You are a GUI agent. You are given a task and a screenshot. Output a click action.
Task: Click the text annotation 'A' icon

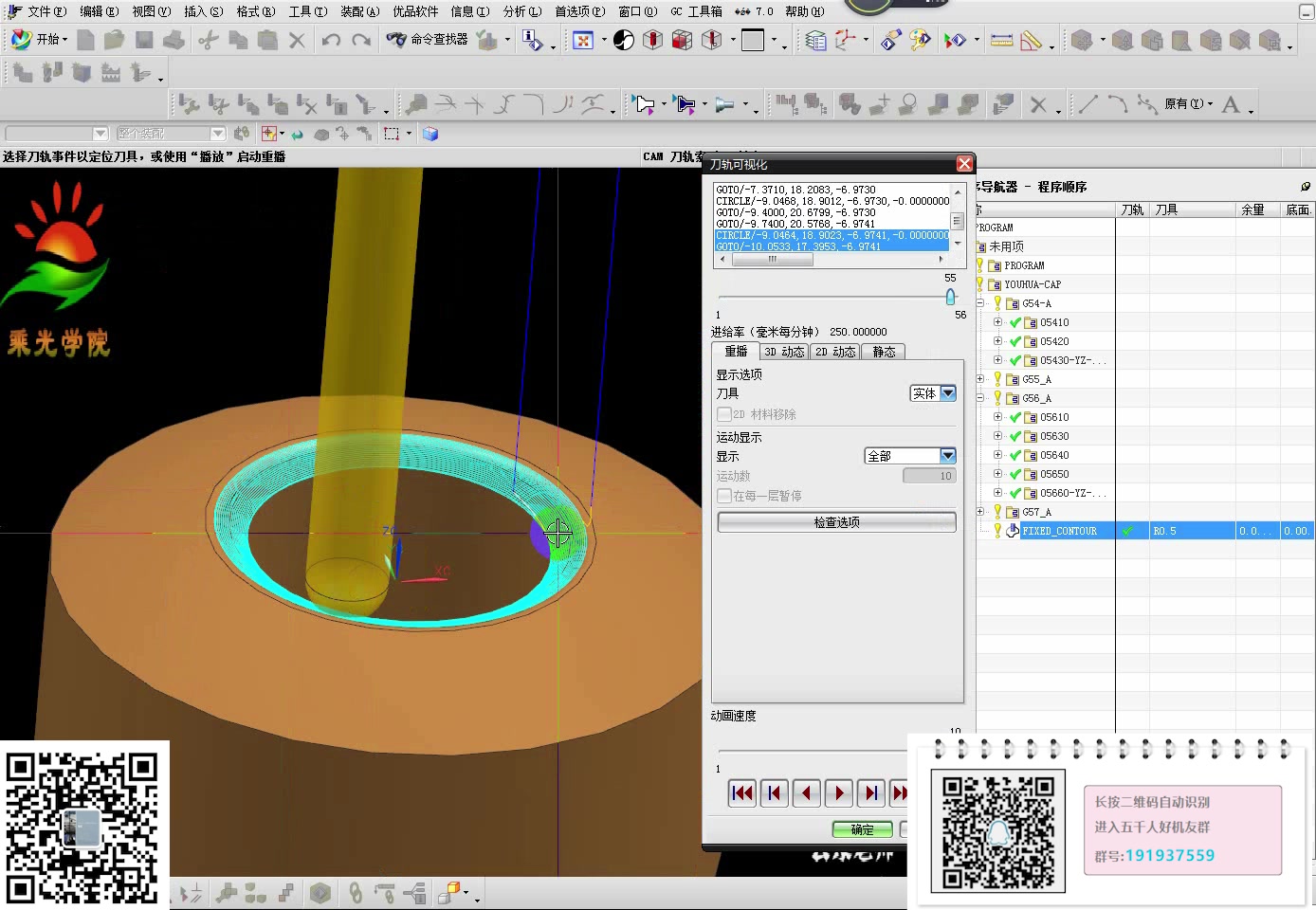pos(1231,104)
